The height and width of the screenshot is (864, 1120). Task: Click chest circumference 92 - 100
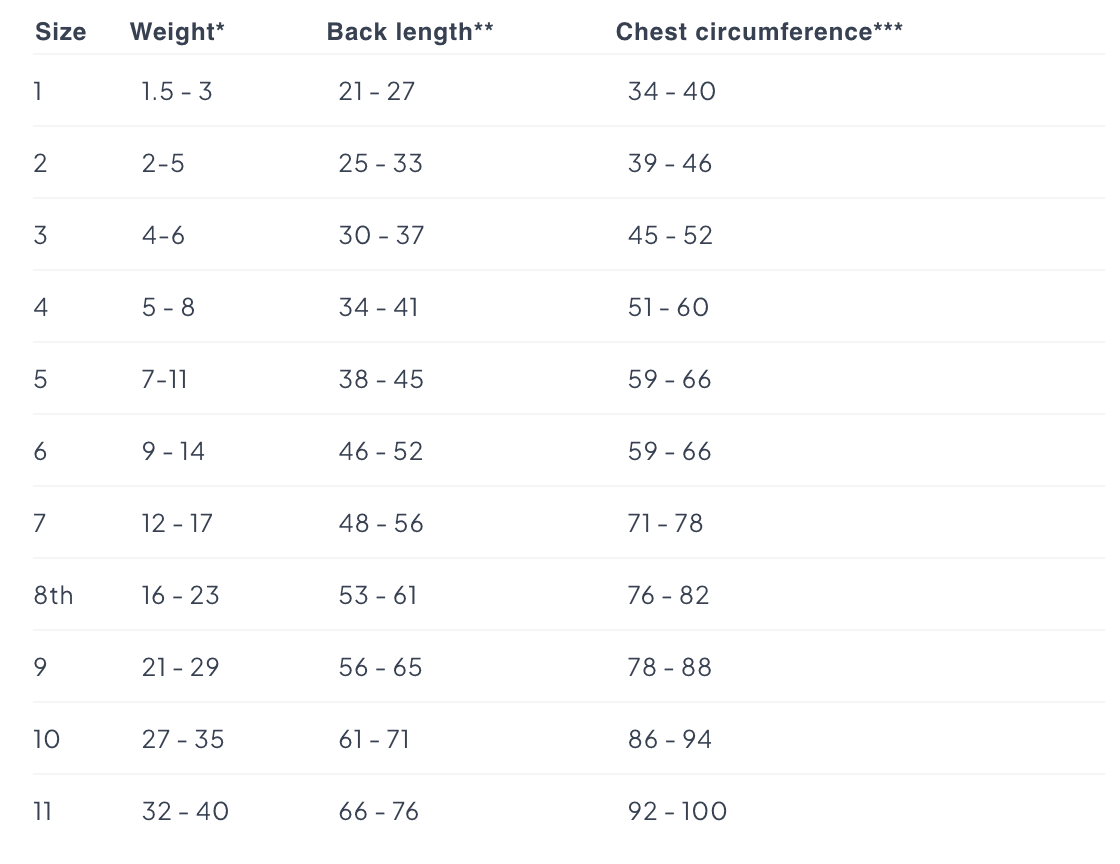[x=677, y=812]
